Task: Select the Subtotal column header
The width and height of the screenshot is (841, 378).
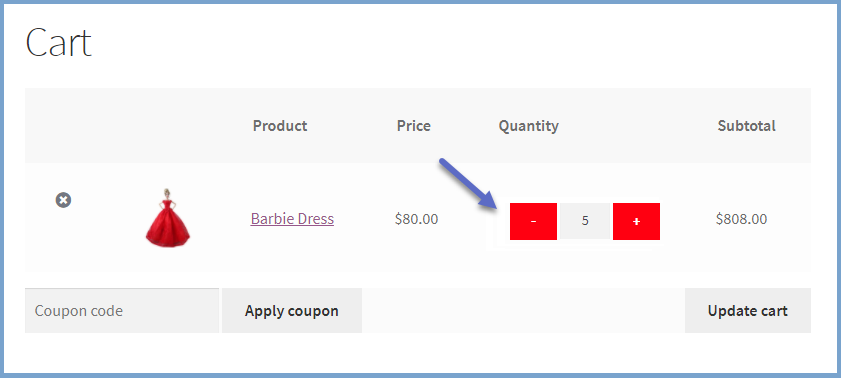Action: 747,126
